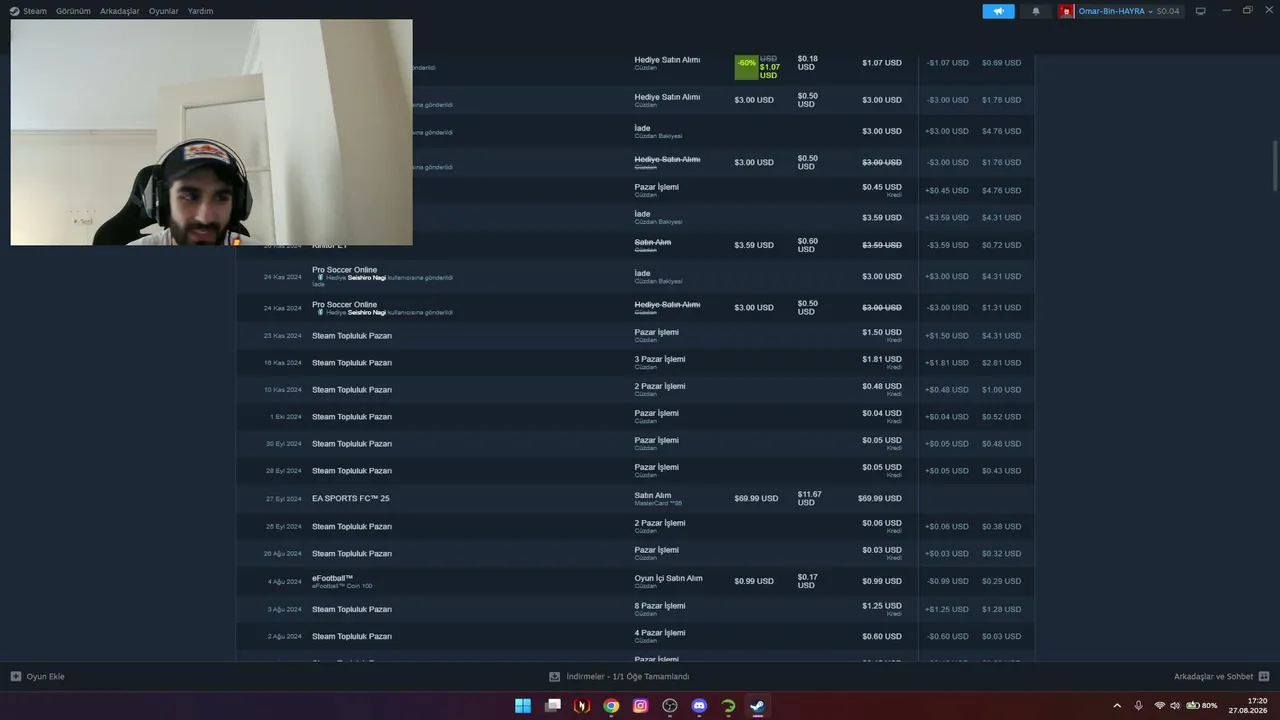Click the $2.81 USD wallet balance
This screenshot has height=720, width=1280.
(1001, 363)
